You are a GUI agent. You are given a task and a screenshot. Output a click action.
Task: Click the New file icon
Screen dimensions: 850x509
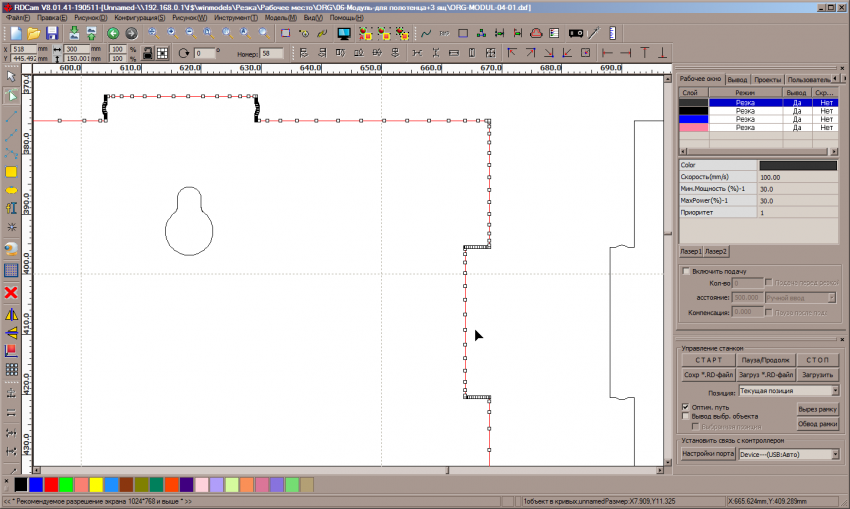click(16, 33)
